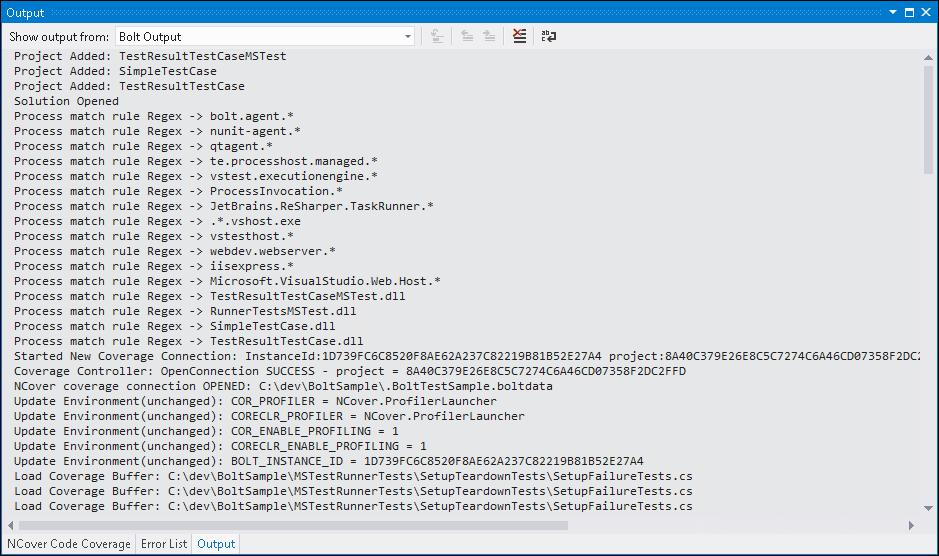Open the 'Show output from' dropdown
Viewport: 939px width, 556px height.
point(407,37)
